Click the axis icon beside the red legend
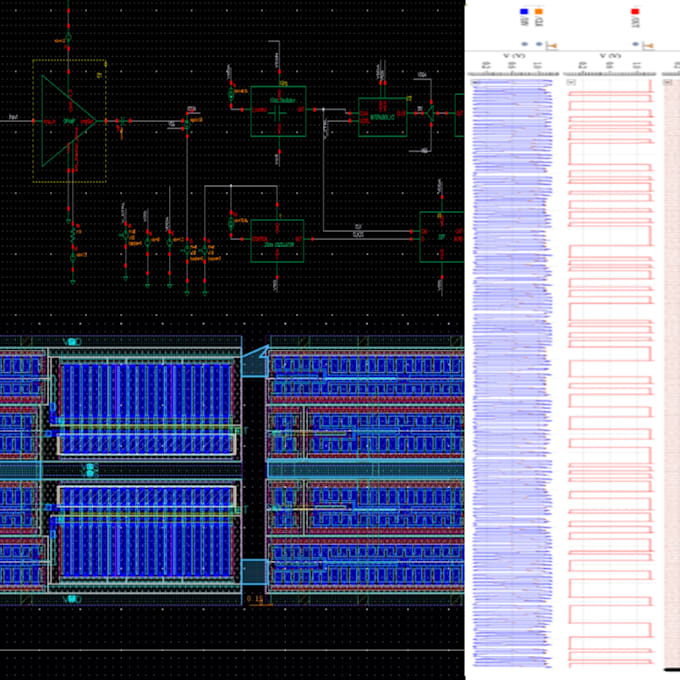The width and height of the screenshot is (680, 680). pos(648,45)
